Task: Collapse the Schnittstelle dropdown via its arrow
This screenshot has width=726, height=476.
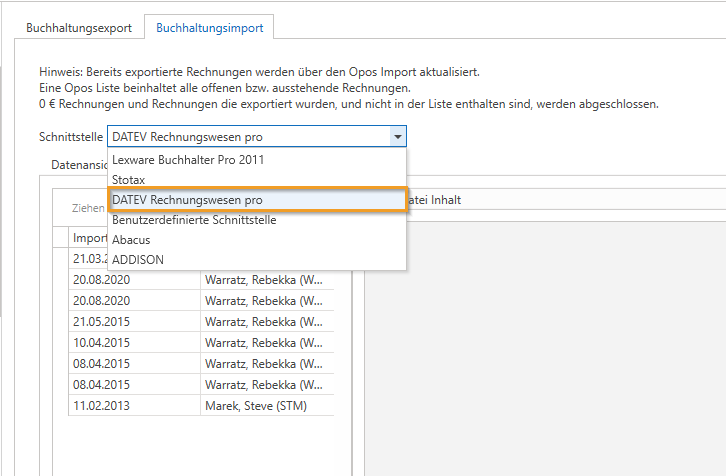Action: pos(398,137)
